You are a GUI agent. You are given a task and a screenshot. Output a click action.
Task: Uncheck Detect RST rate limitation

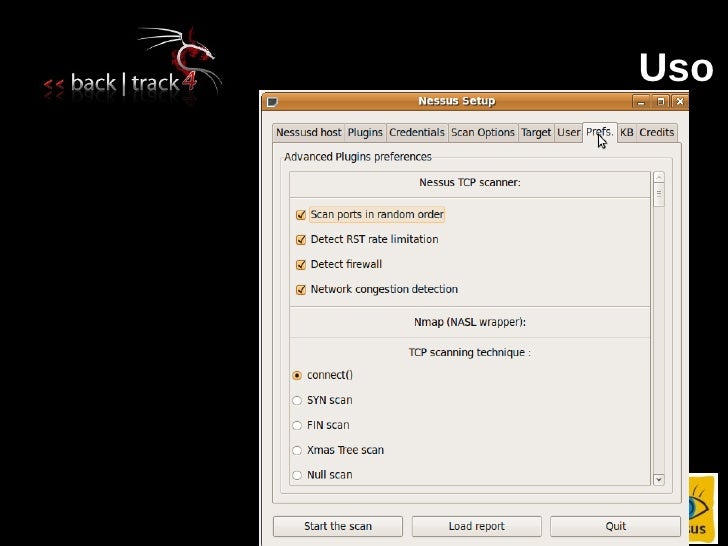pos(301,240)
